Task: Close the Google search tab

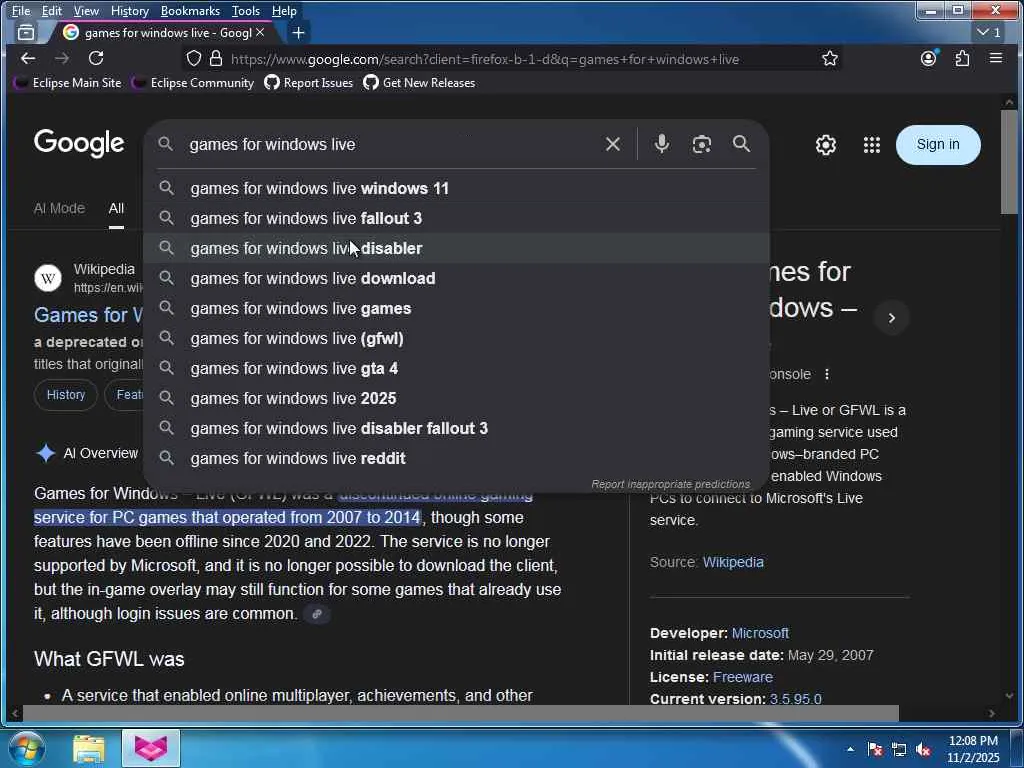Action: (260, 32)
